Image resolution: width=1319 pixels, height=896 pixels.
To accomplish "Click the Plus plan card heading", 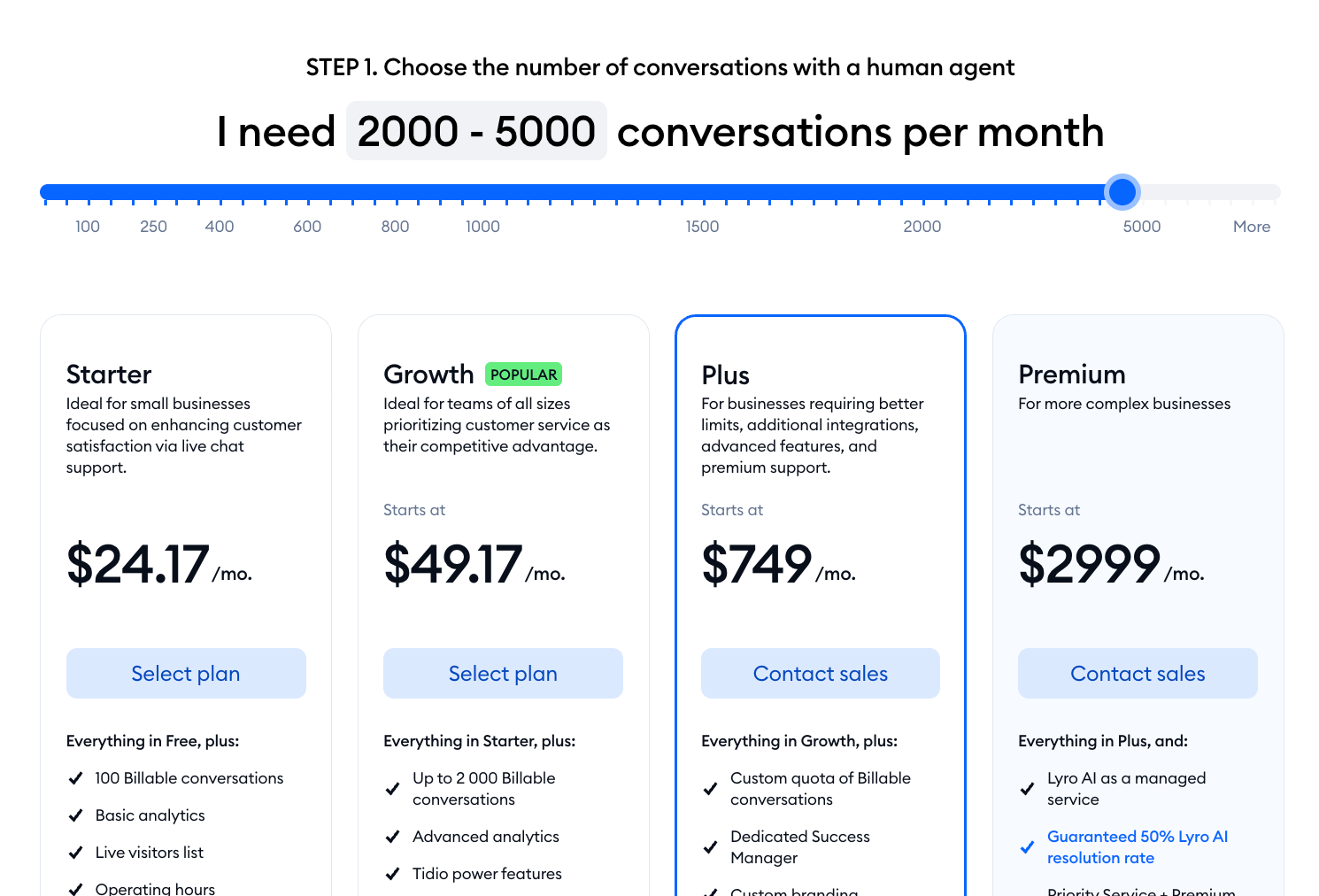I will click(725, 375).
